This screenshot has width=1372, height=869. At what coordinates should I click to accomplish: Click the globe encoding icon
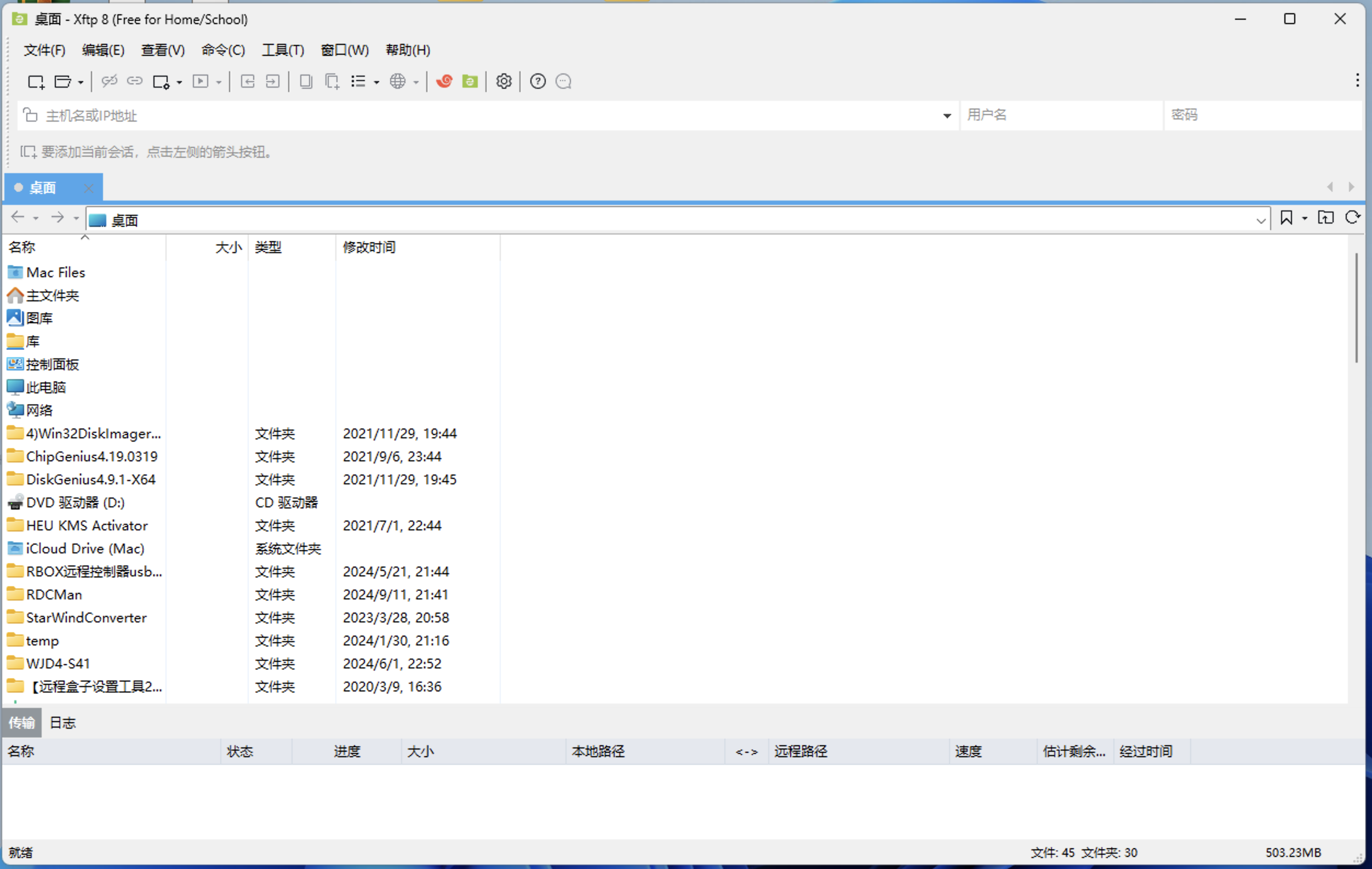point(398,82)
